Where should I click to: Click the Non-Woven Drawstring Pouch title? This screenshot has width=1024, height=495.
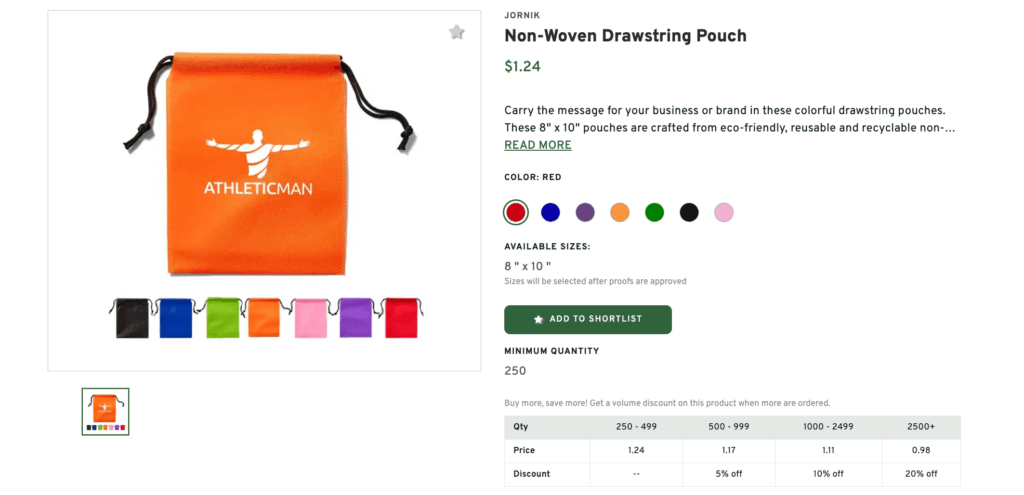625,36
